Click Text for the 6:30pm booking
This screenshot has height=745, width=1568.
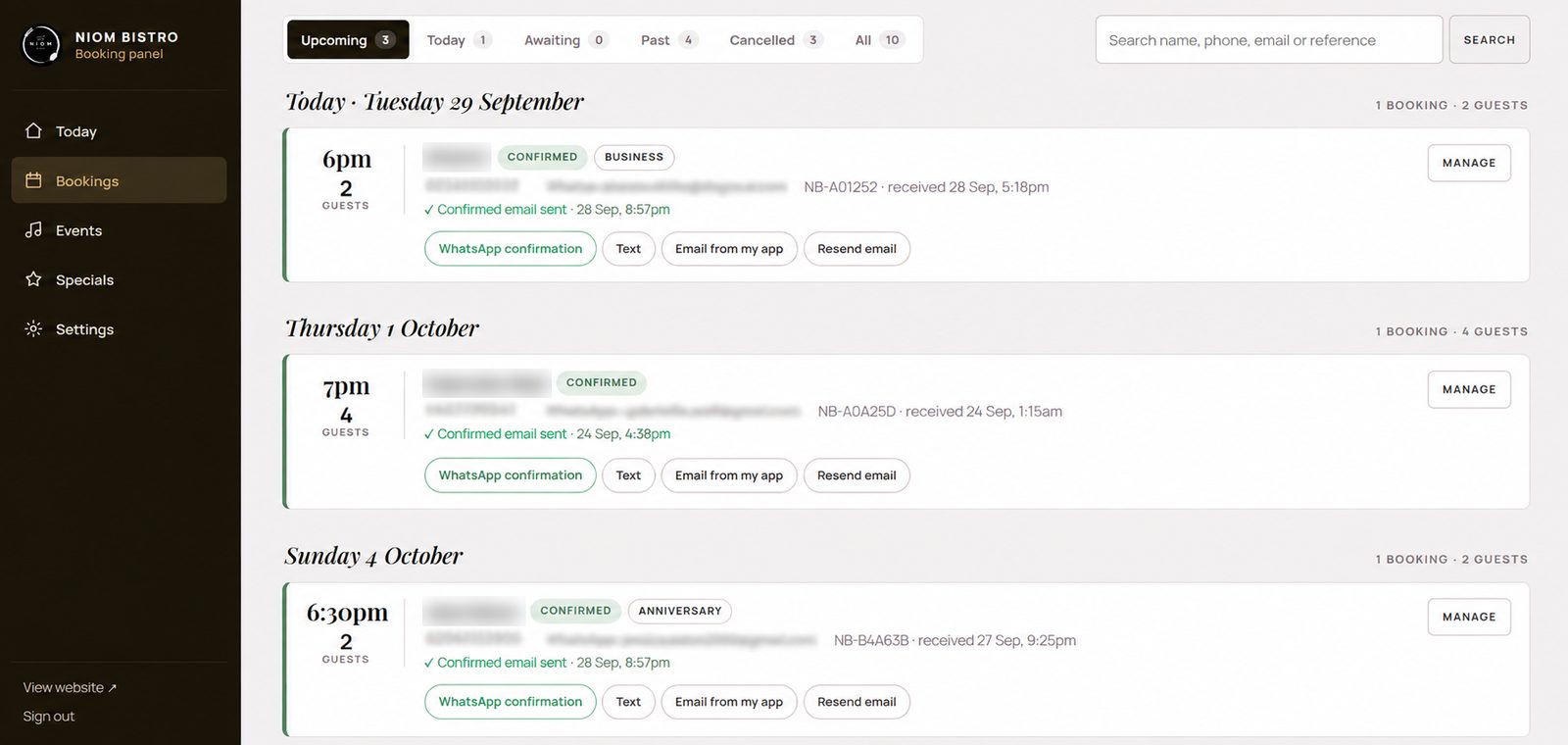click(x=628, y=702)
